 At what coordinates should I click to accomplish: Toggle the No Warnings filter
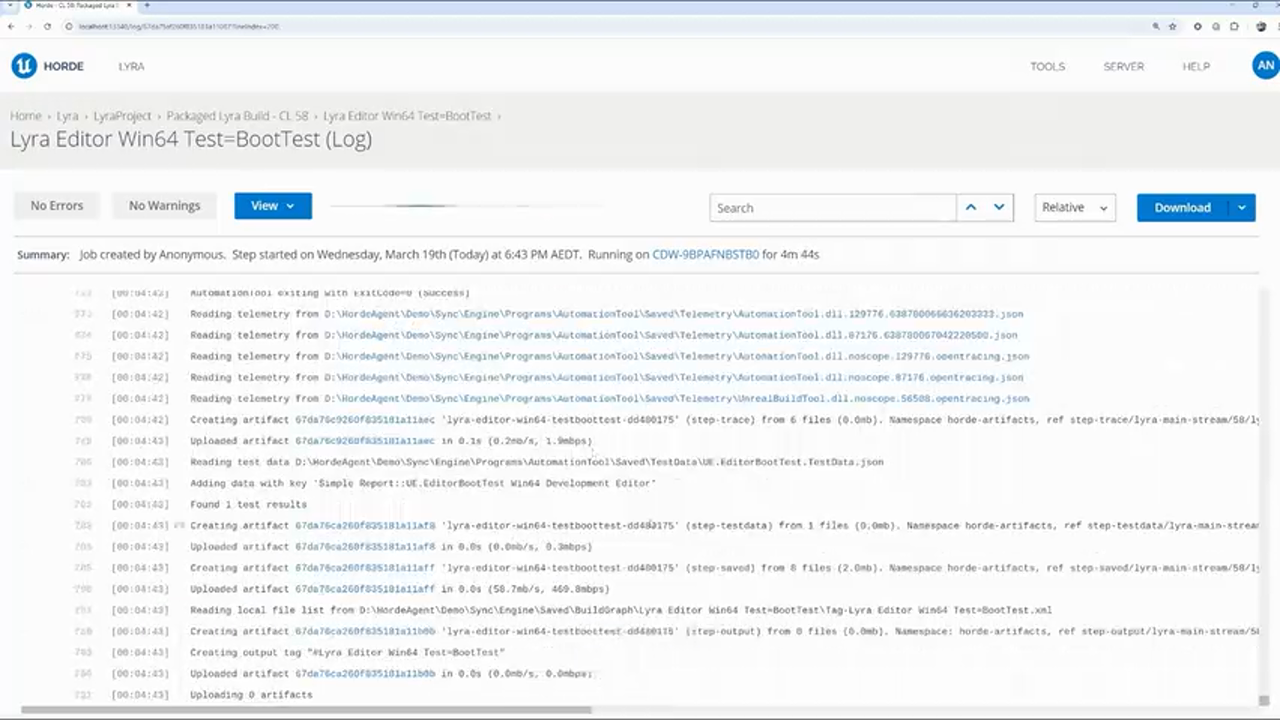pos(164,206)
